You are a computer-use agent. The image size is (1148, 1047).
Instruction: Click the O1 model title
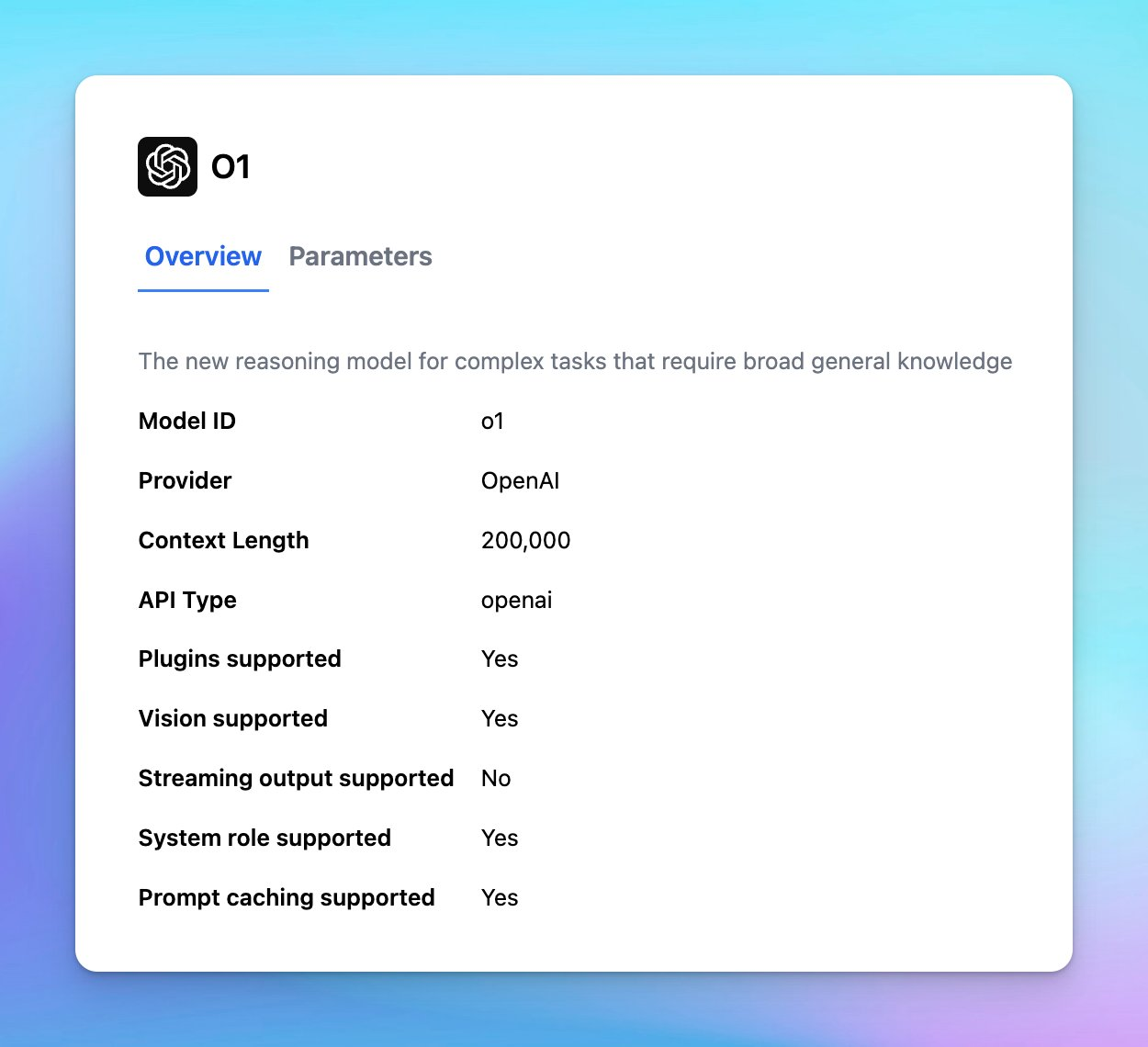coord(231,167)
